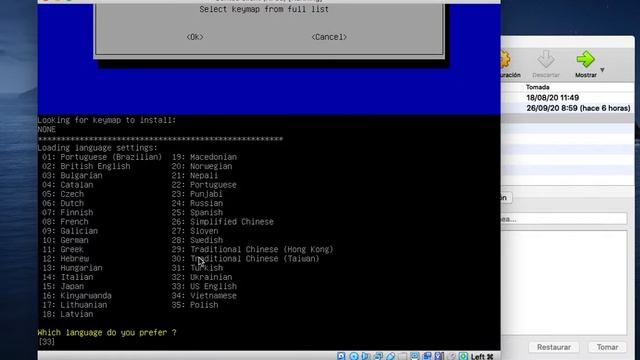Click the snapshot description text area

pos(564,282)
